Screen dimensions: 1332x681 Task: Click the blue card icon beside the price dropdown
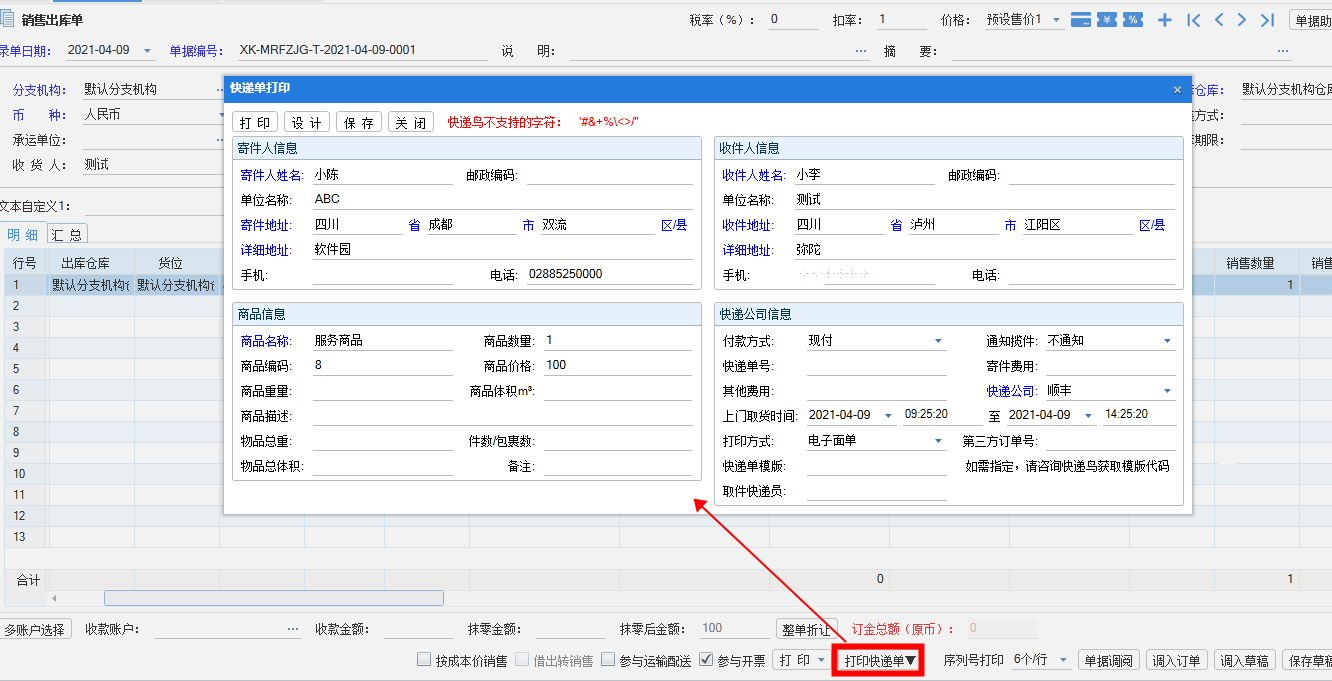tap(1080, 20)
